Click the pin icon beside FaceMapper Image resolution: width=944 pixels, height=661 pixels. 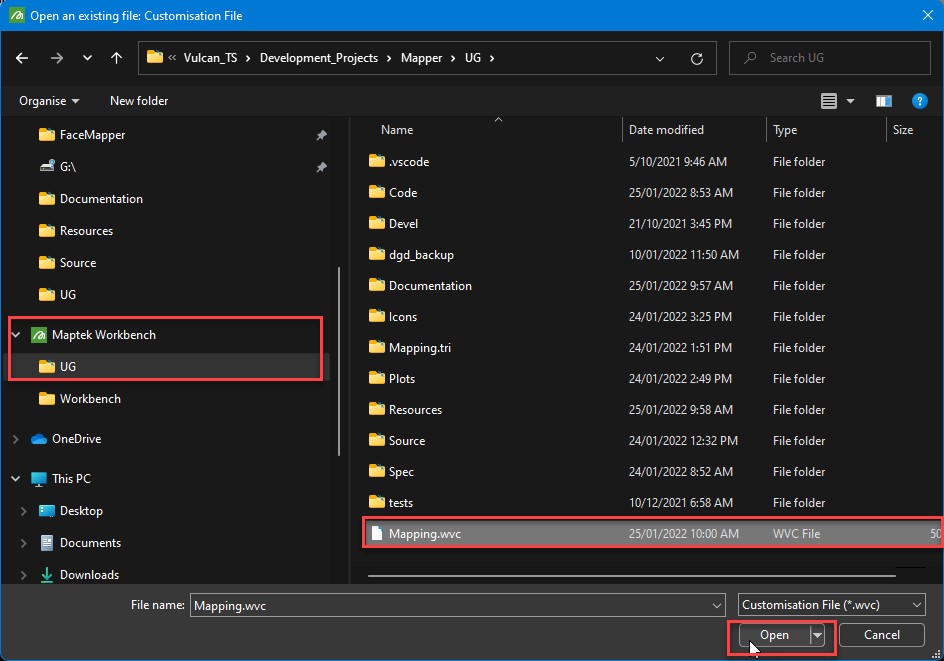pos(321,135)
